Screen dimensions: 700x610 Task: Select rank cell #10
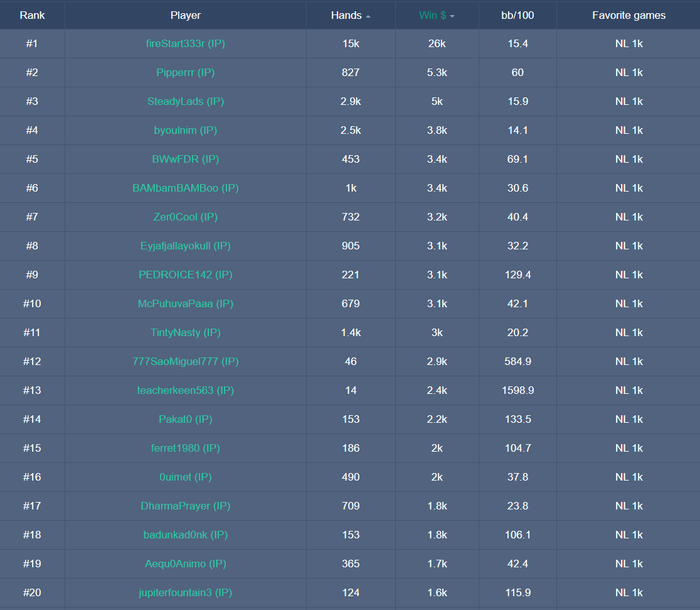click(32, 304)
